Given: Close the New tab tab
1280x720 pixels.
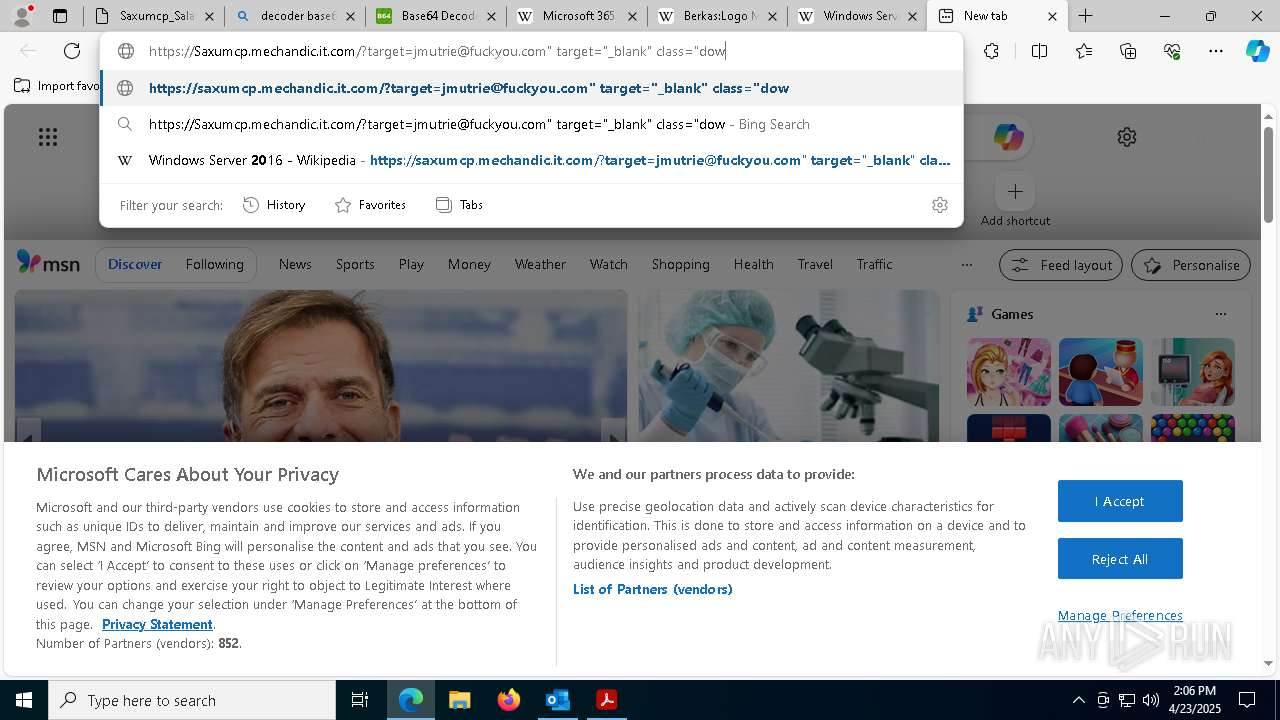Looking at the screenshot, I should 1052,16.
